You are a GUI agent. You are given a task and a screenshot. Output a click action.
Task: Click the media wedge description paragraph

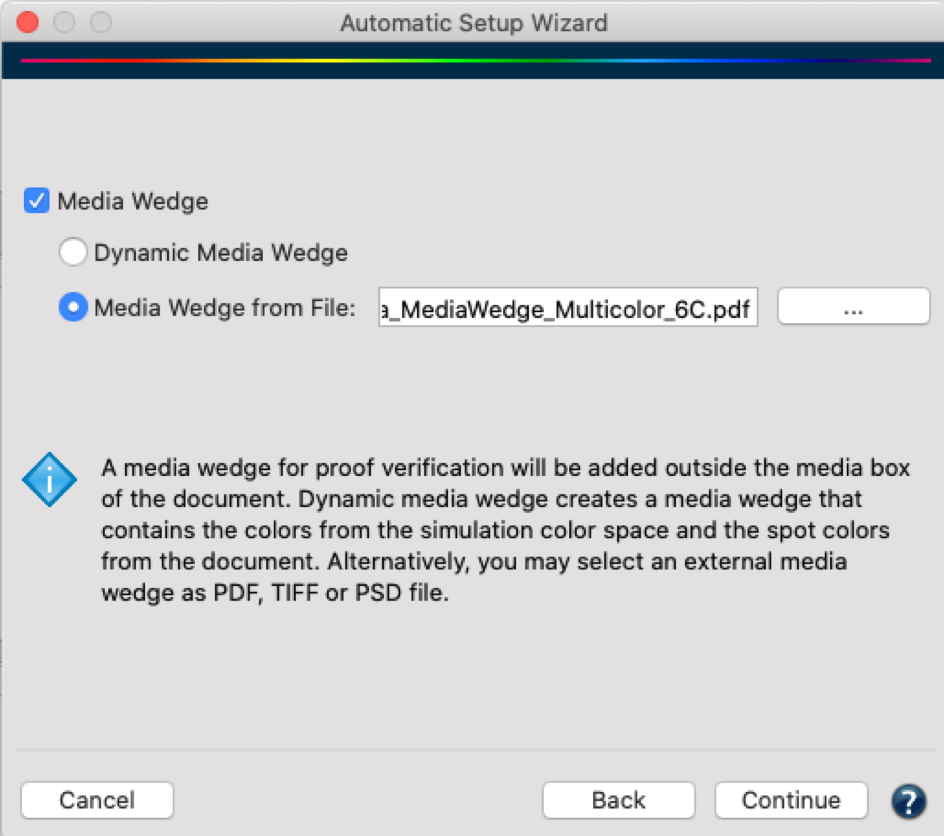tap(506, 530)
